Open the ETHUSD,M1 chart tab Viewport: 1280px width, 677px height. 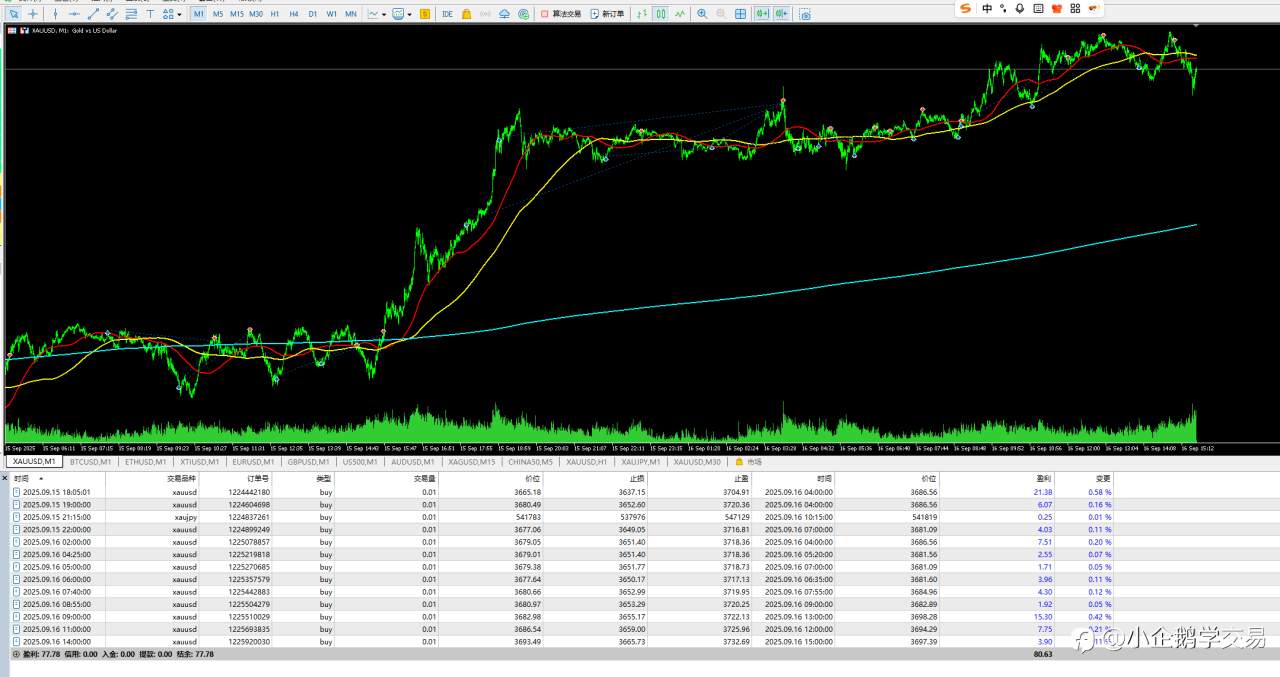pos(145,462)
